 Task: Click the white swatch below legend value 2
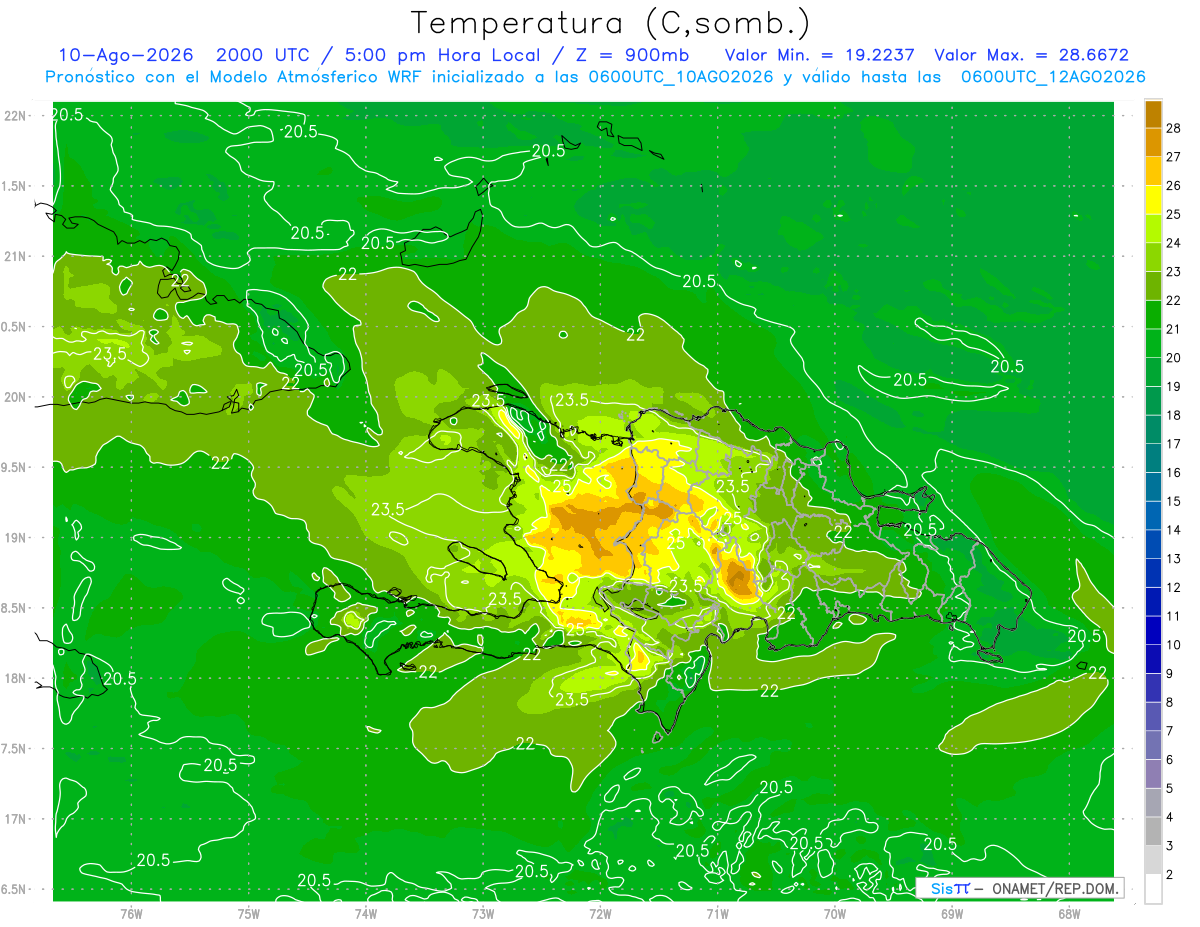tap(1153, 889)
